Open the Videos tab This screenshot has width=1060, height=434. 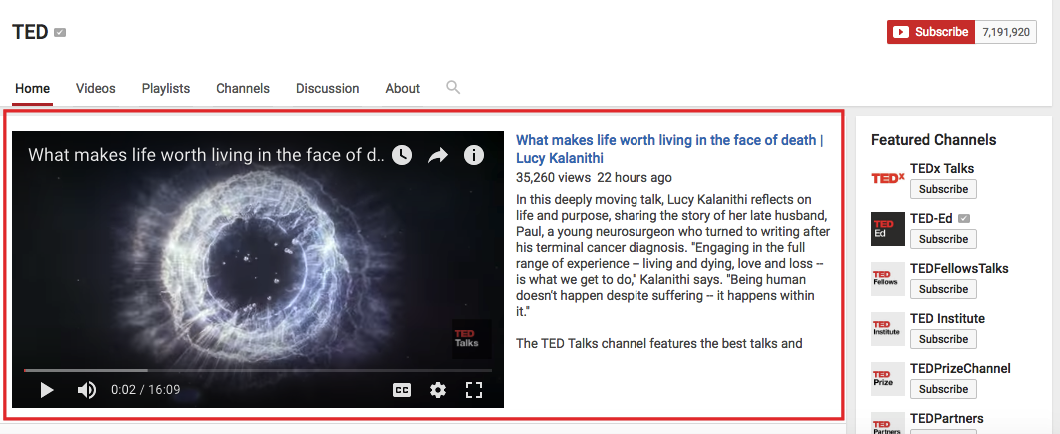click(x=95, y=89)
